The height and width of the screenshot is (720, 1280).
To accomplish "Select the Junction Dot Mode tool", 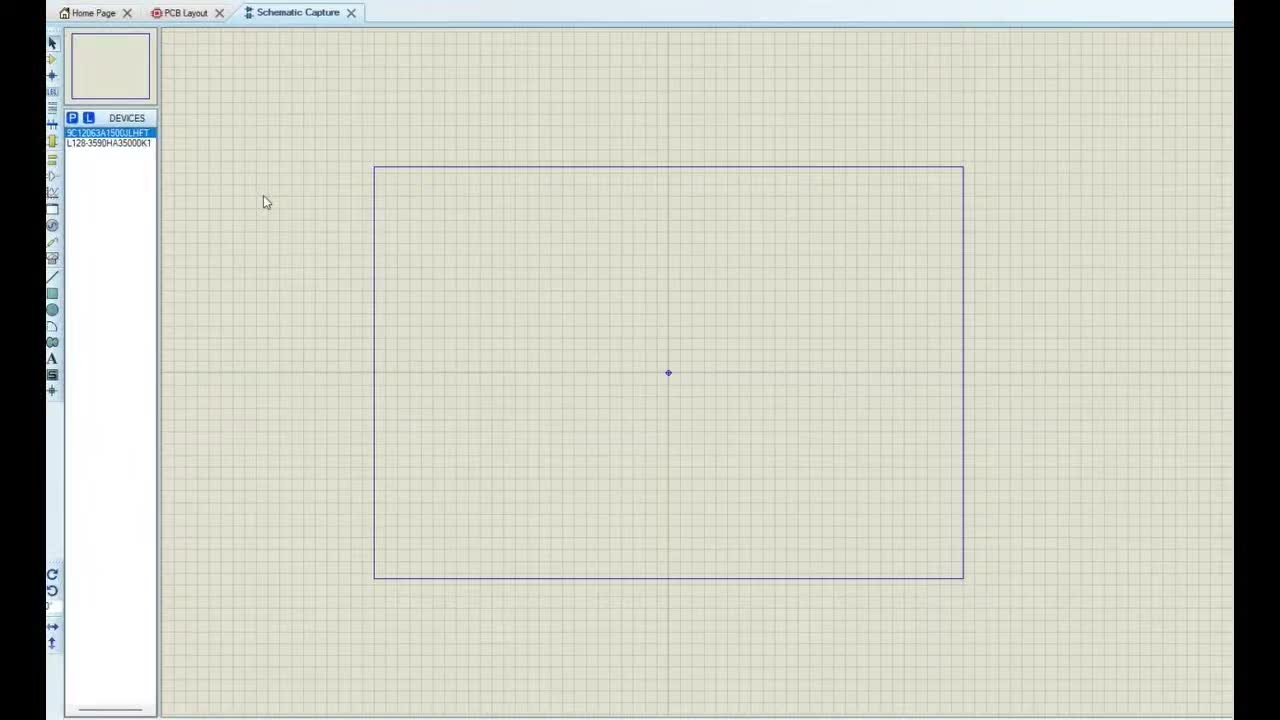I will click(x=52, y=76).
